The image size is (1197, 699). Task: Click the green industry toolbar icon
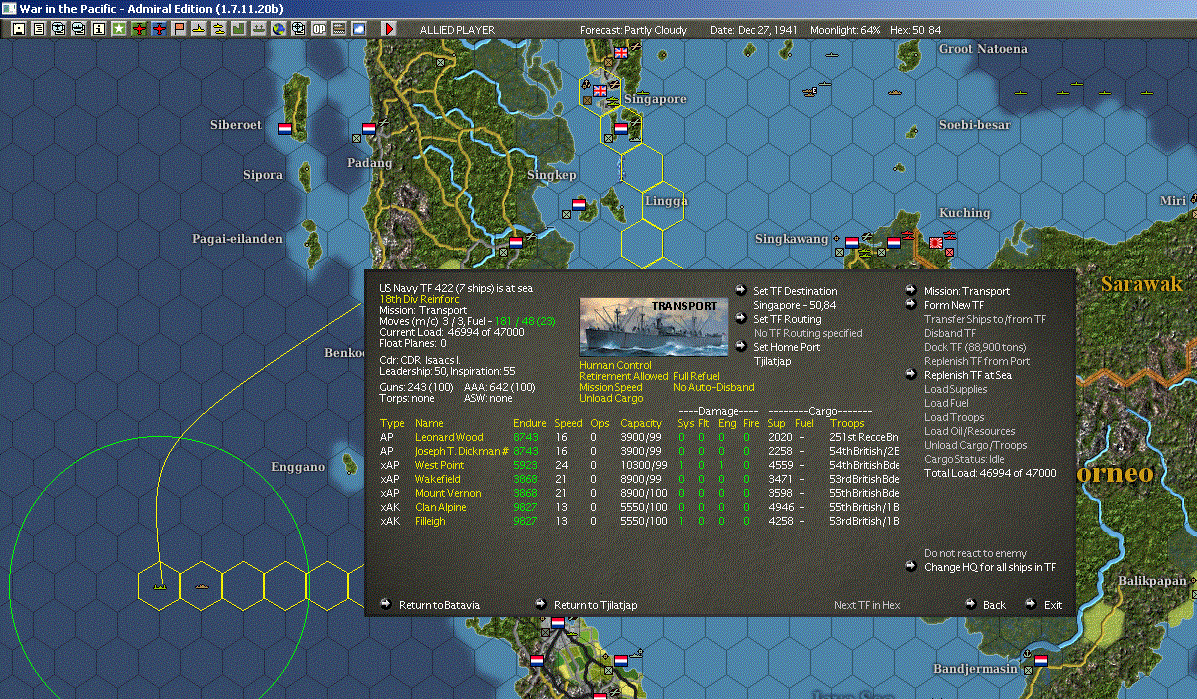(238, 29)
